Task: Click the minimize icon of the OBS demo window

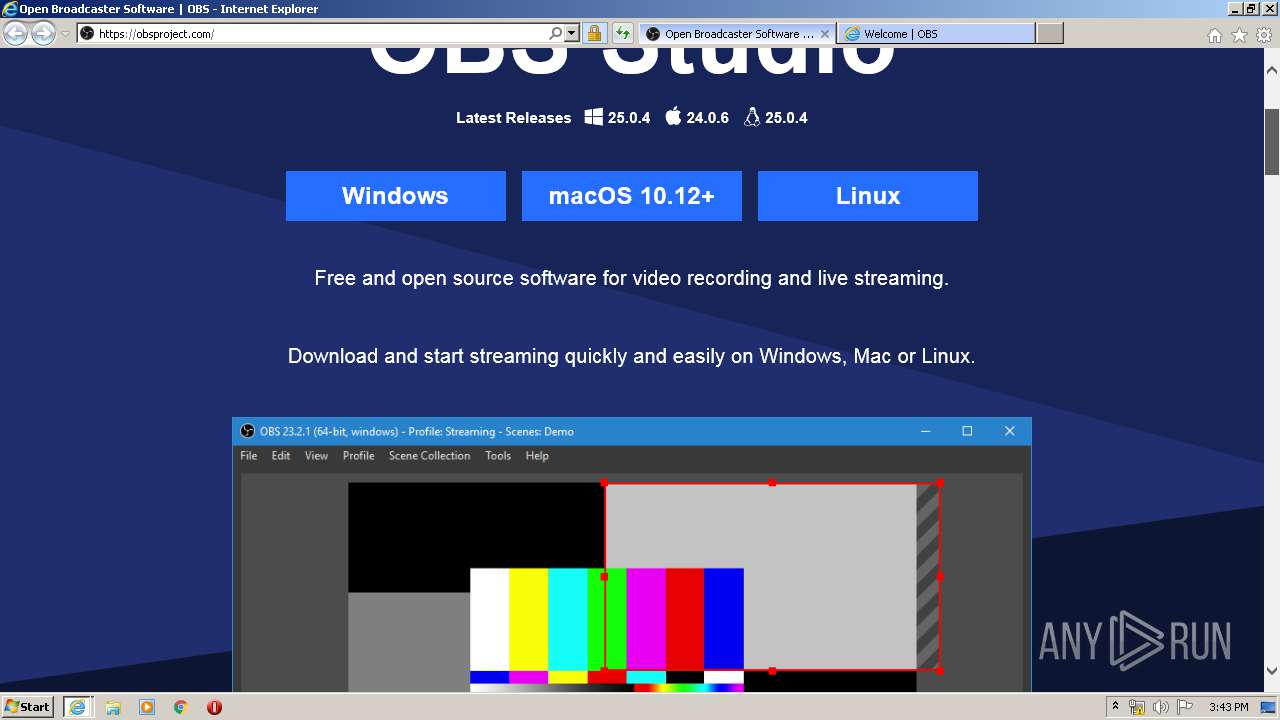Action: pyautogui.click(x=926, y=431)
